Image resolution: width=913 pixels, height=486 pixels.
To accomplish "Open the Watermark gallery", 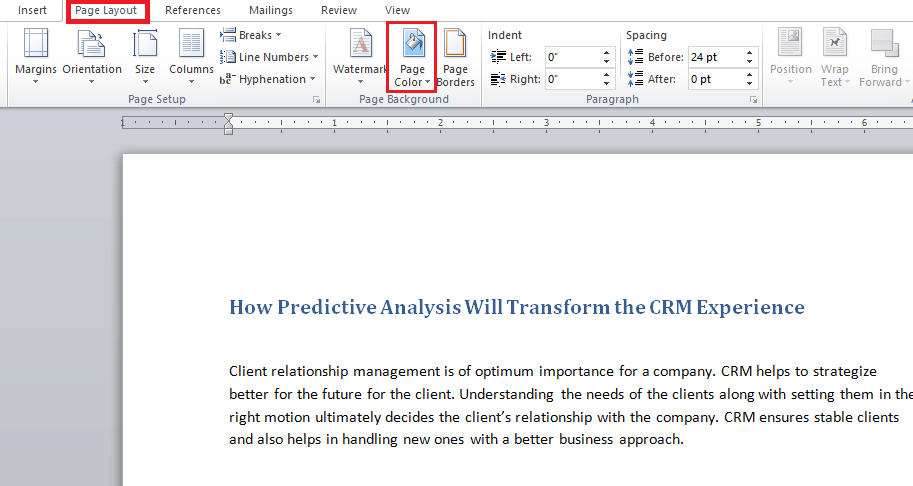I will pos(360,56).
